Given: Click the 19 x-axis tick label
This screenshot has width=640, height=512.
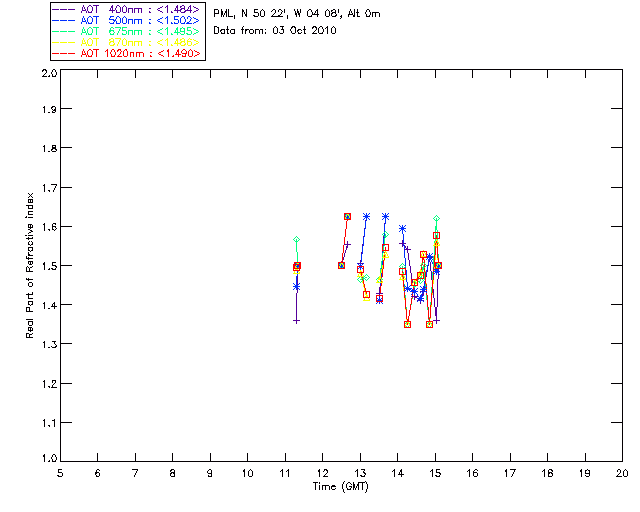Looking at the screenshot, I should click(585, 473).
